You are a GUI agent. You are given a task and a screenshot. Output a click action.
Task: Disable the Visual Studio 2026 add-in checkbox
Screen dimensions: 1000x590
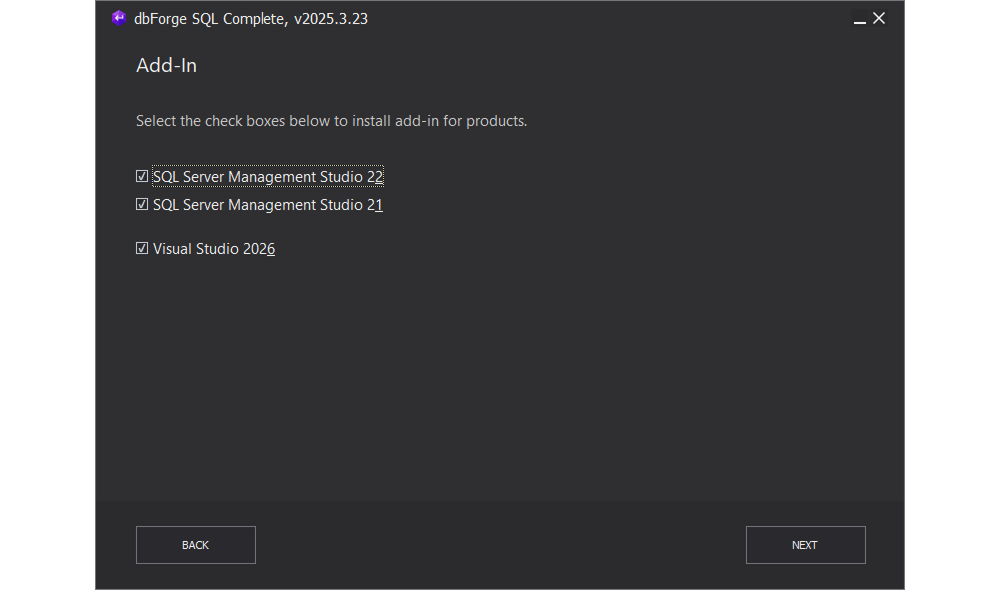[142, 249]
